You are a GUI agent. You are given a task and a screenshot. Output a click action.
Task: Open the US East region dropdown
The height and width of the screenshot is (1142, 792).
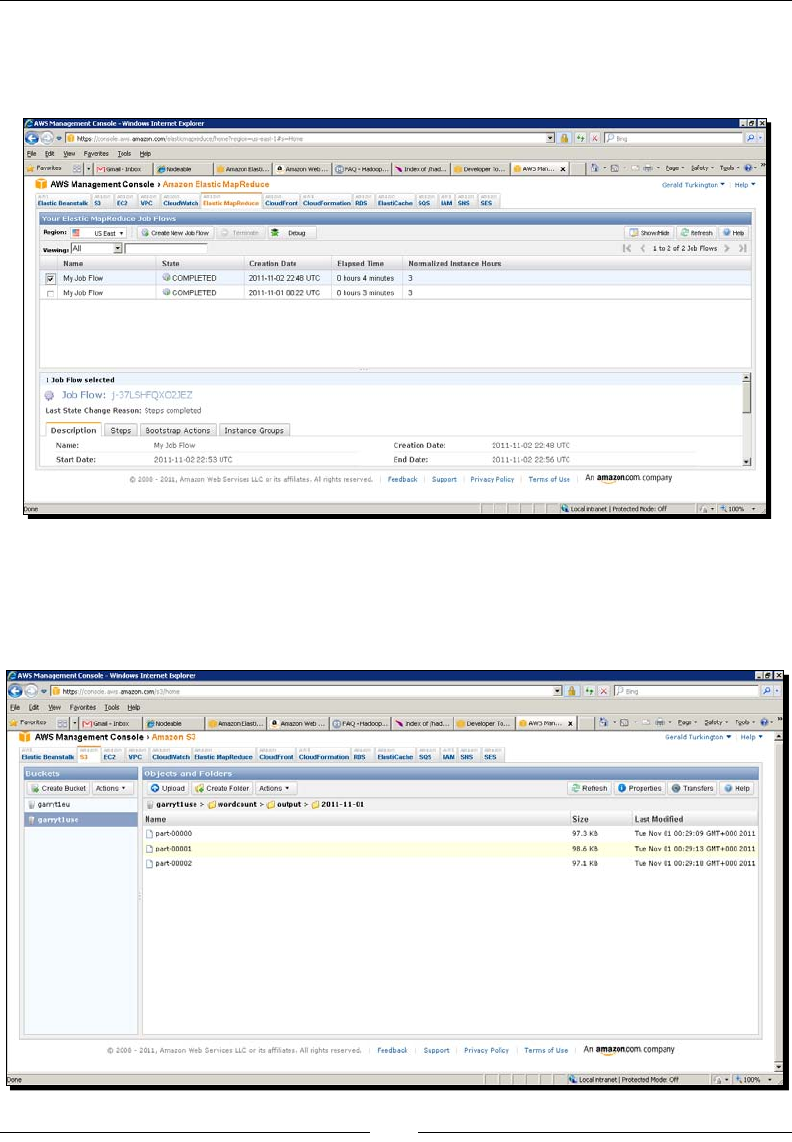click(x=98, y=233)
